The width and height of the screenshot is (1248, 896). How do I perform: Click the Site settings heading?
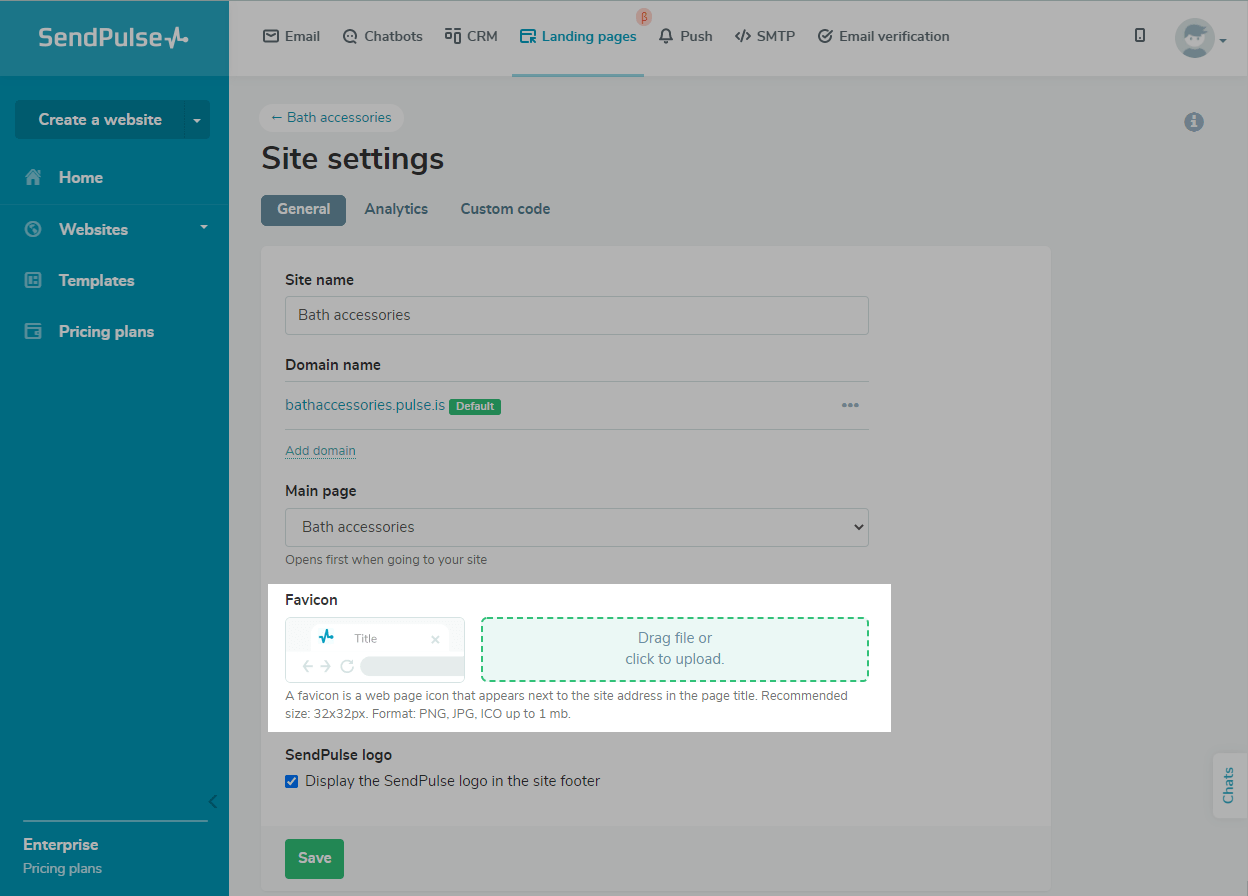[x=352, y=159]
